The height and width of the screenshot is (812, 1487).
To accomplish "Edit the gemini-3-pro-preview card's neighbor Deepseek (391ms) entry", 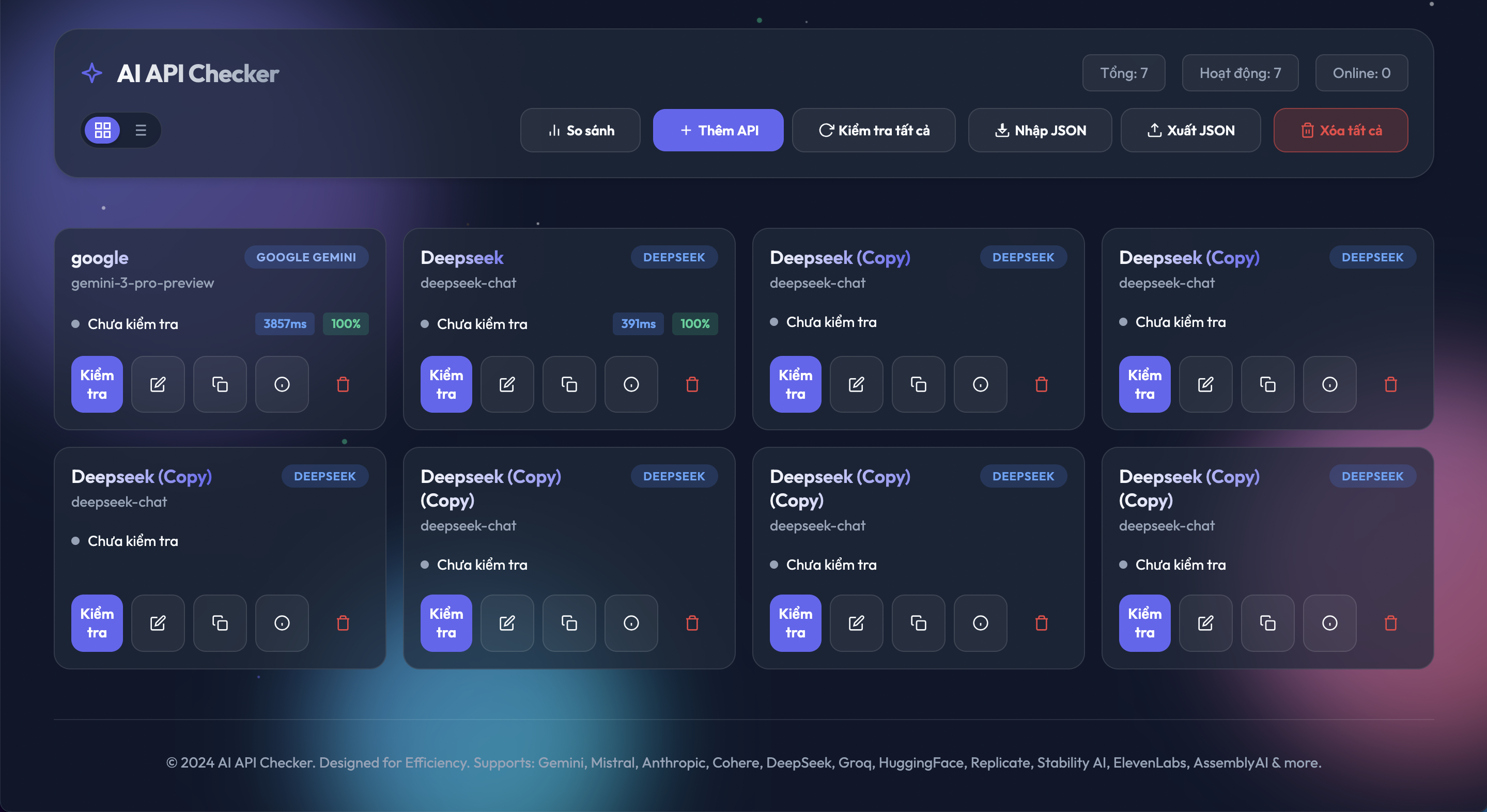I will point(507,384).
